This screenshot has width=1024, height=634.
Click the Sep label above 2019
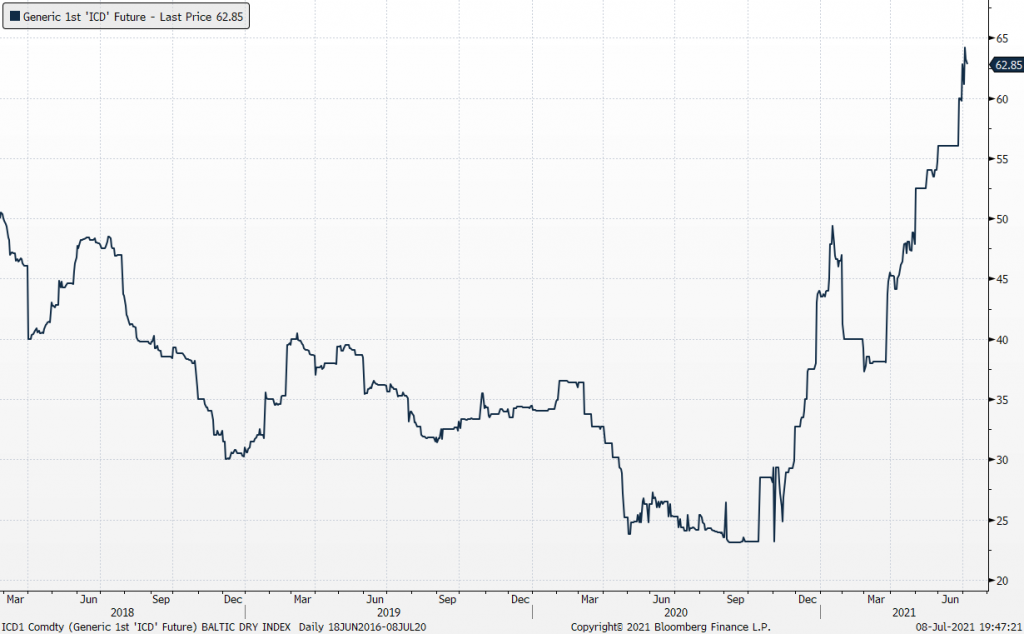(447, 599)
